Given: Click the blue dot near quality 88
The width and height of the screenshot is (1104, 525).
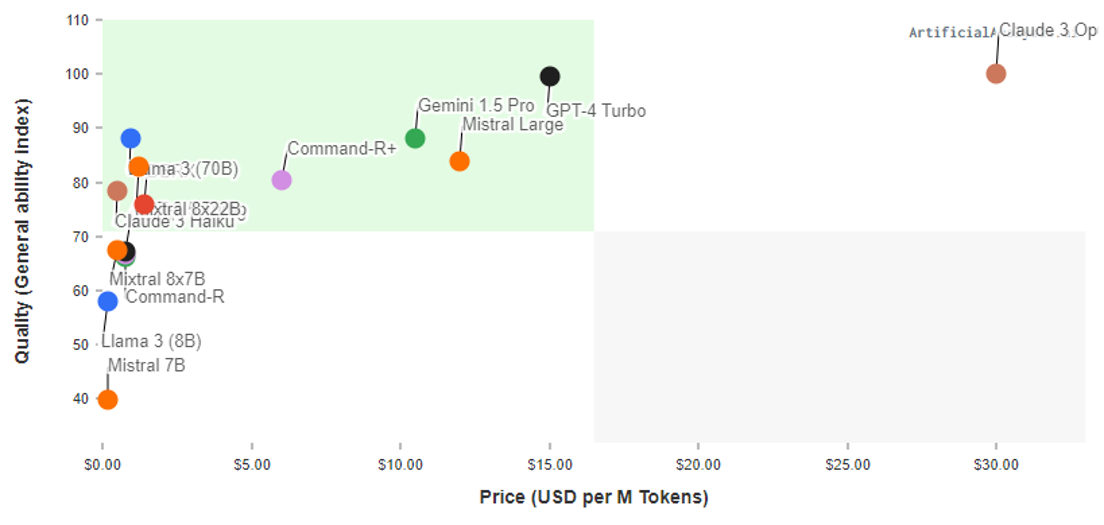Looking at the screenshot, I should (131, 138).
